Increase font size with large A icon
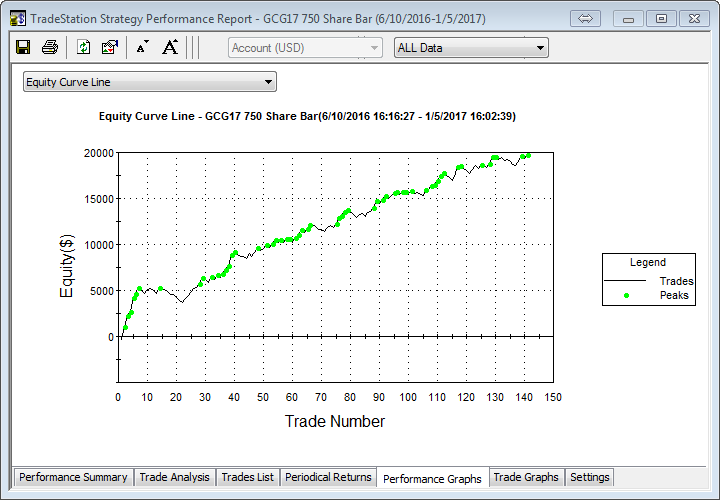This screenshot has width=720, height=500. click(x=169, y=47)
